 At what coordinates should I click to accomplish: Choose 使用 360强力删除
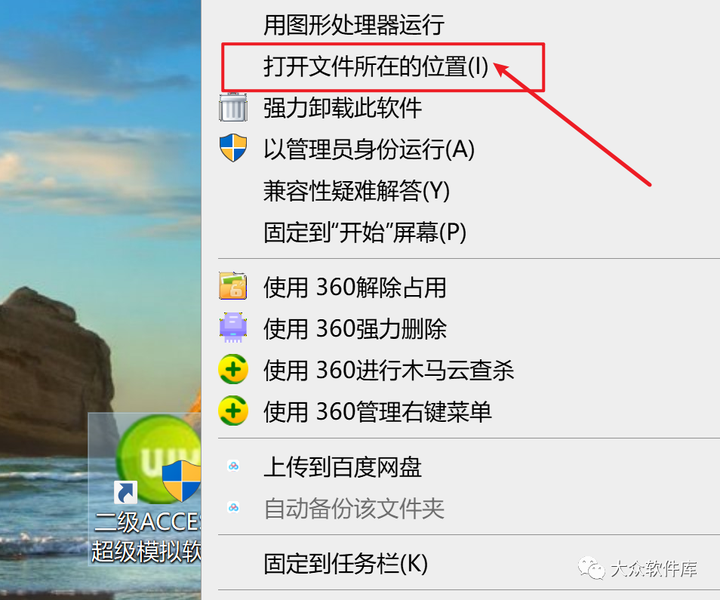pos(461,328)
